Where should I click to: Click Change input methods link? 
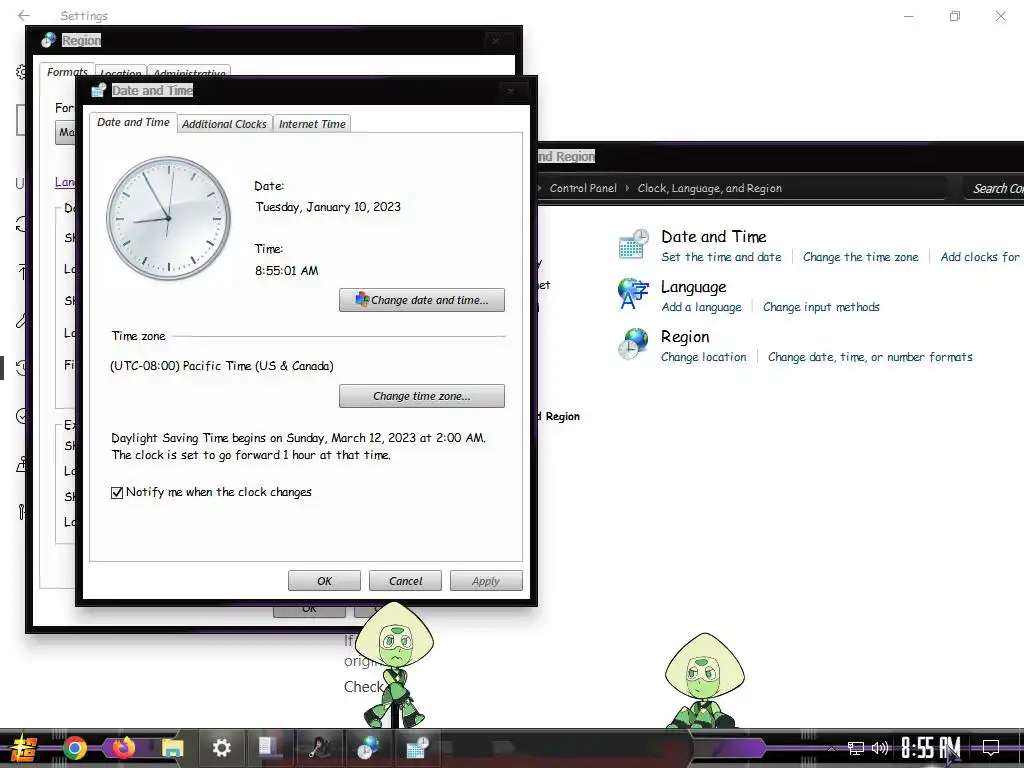[821, 307]
